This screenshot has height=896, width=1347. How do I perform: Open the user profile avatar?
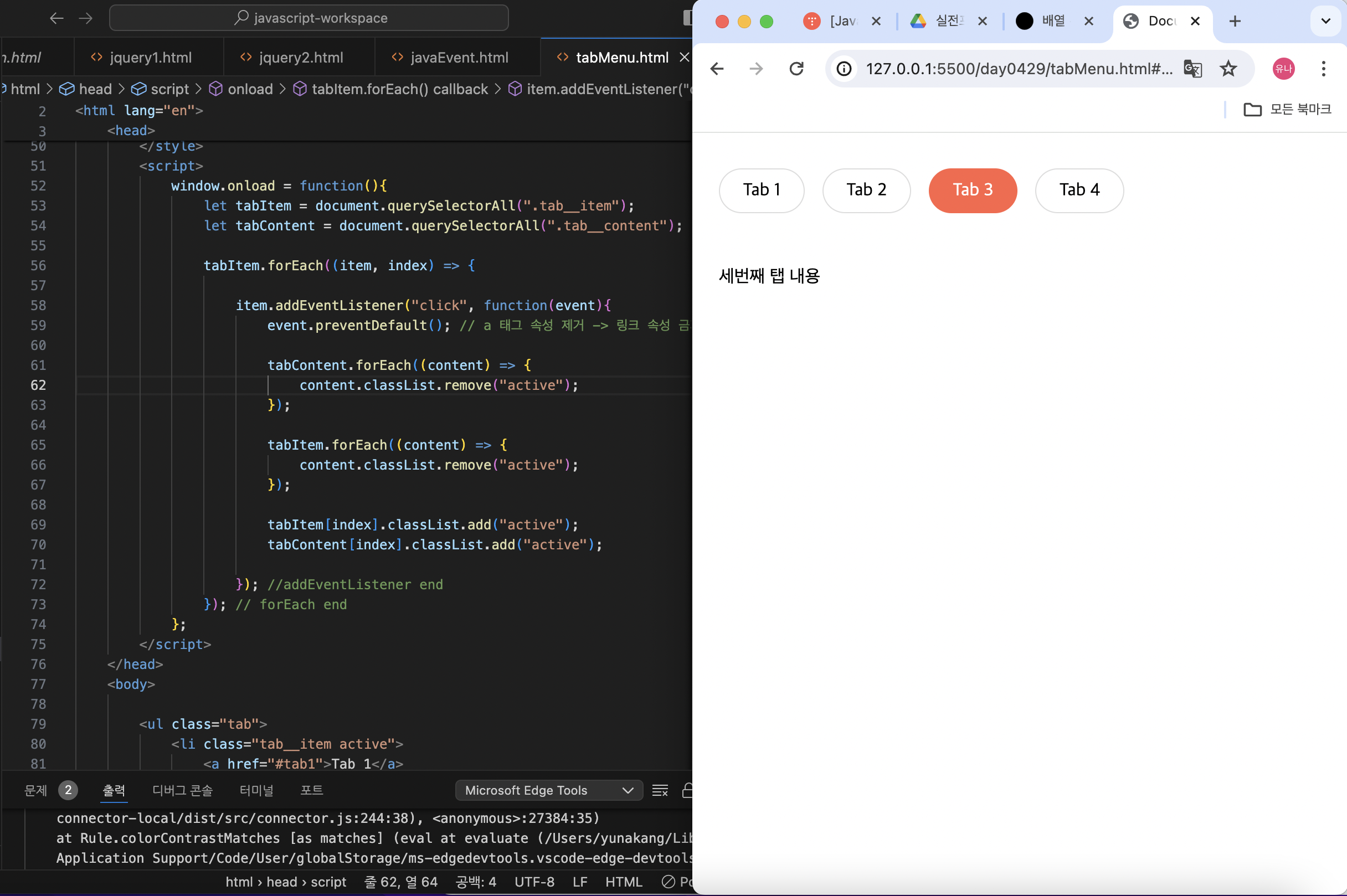coord(1283,69)
